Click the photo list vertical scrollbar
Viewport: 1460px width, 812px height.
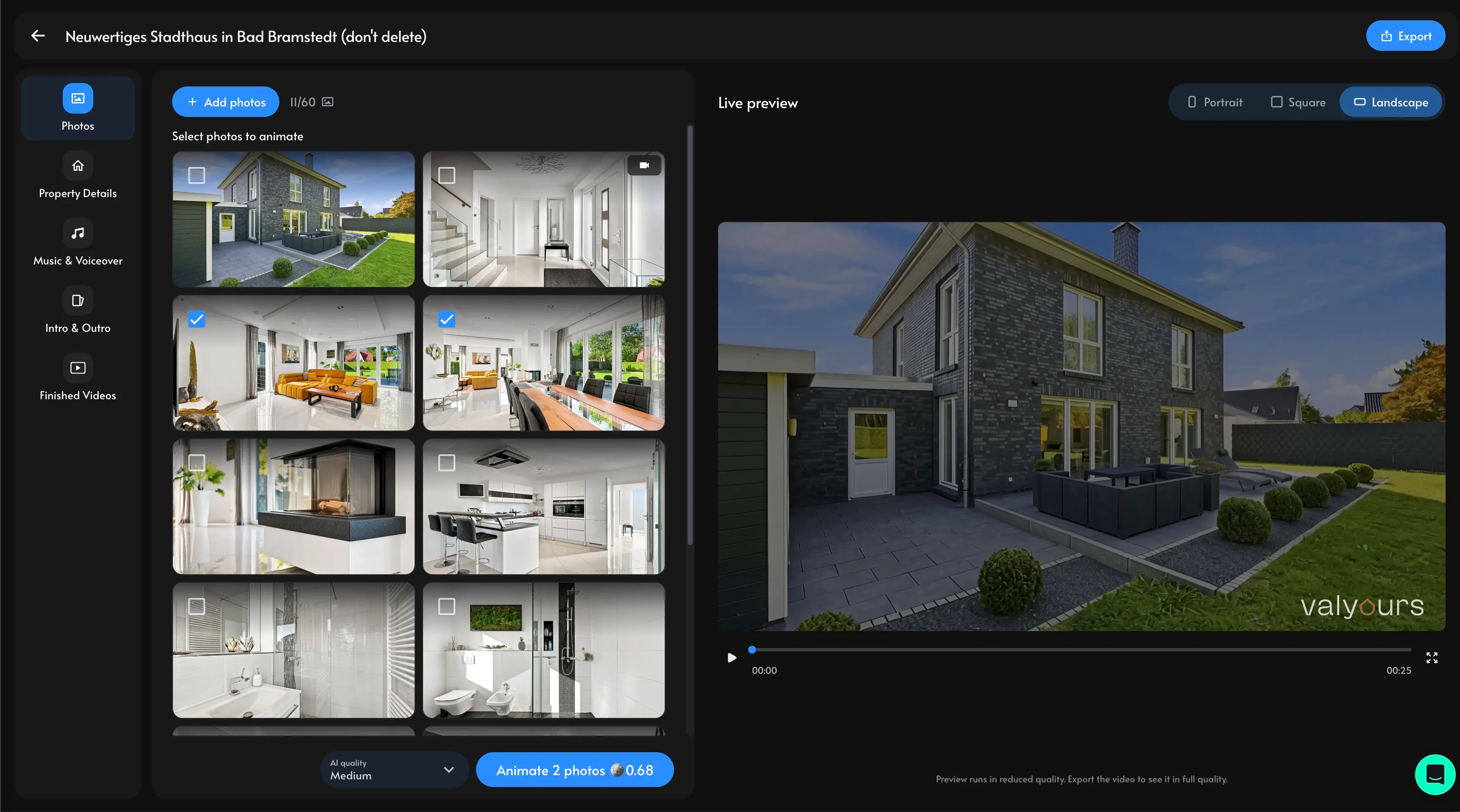tap(690, 335)
